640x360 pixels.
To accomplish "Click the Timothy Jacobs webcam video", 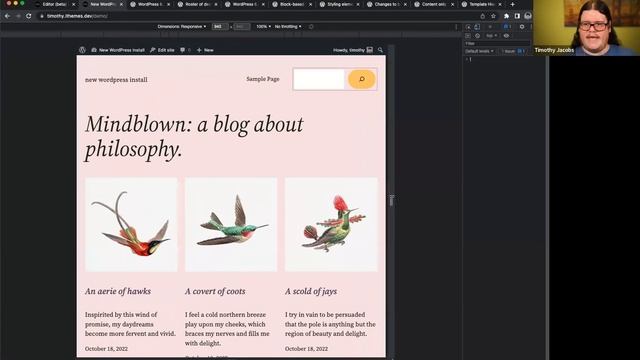I will 586,28.
